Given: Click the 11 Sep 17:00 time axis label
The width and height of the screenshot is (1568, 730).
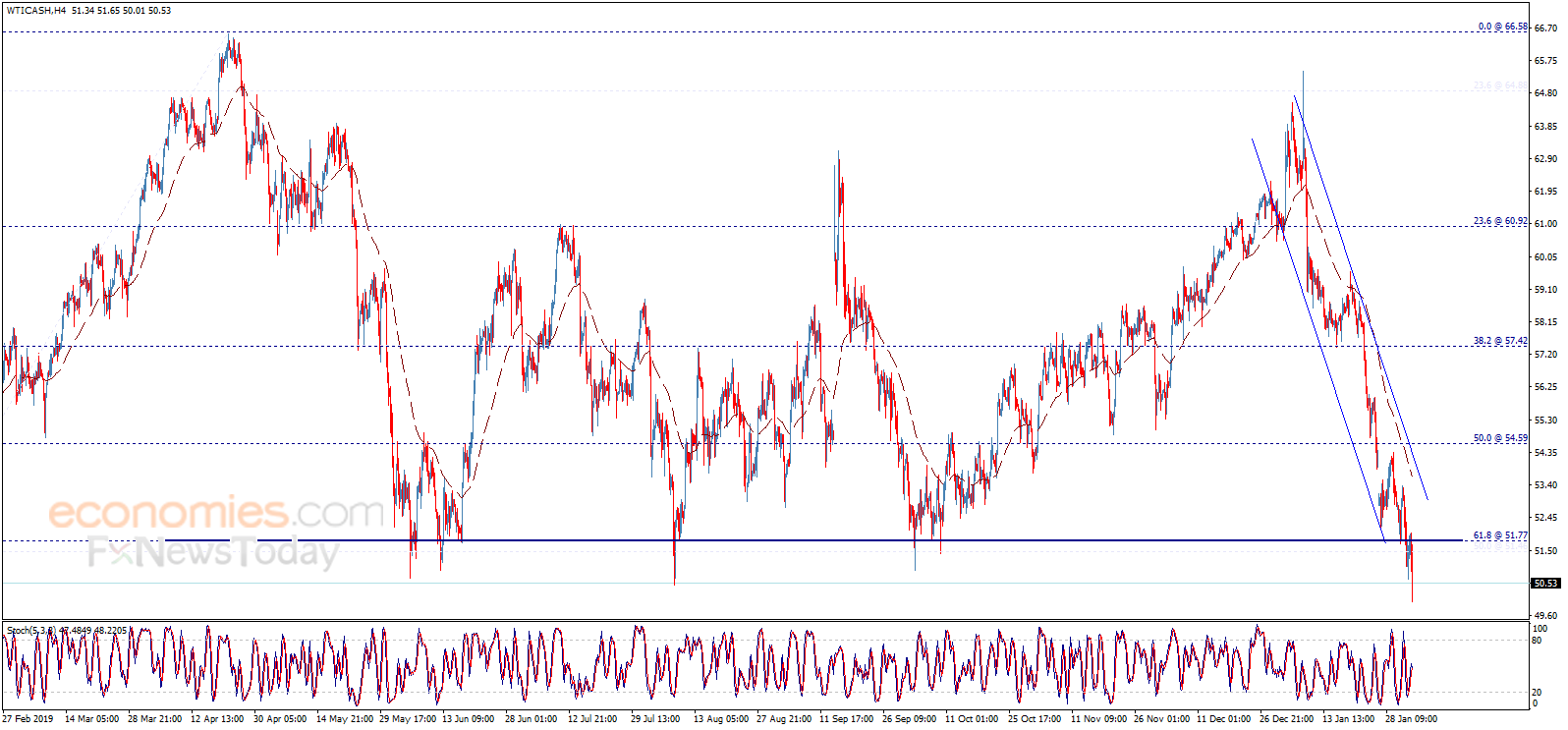Looking at the screenshot, I should tap(846, 719).
